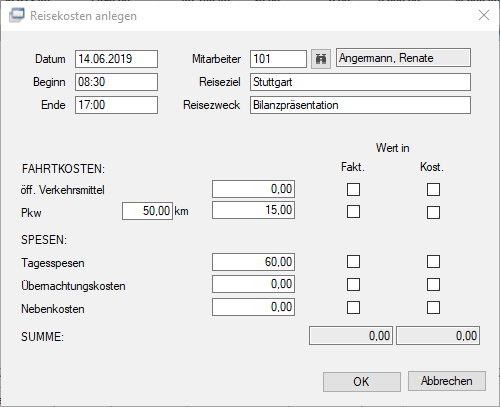Click the Pkw cost field 15,00
This screenshot has height=407, width=500.
pos(253,210)
